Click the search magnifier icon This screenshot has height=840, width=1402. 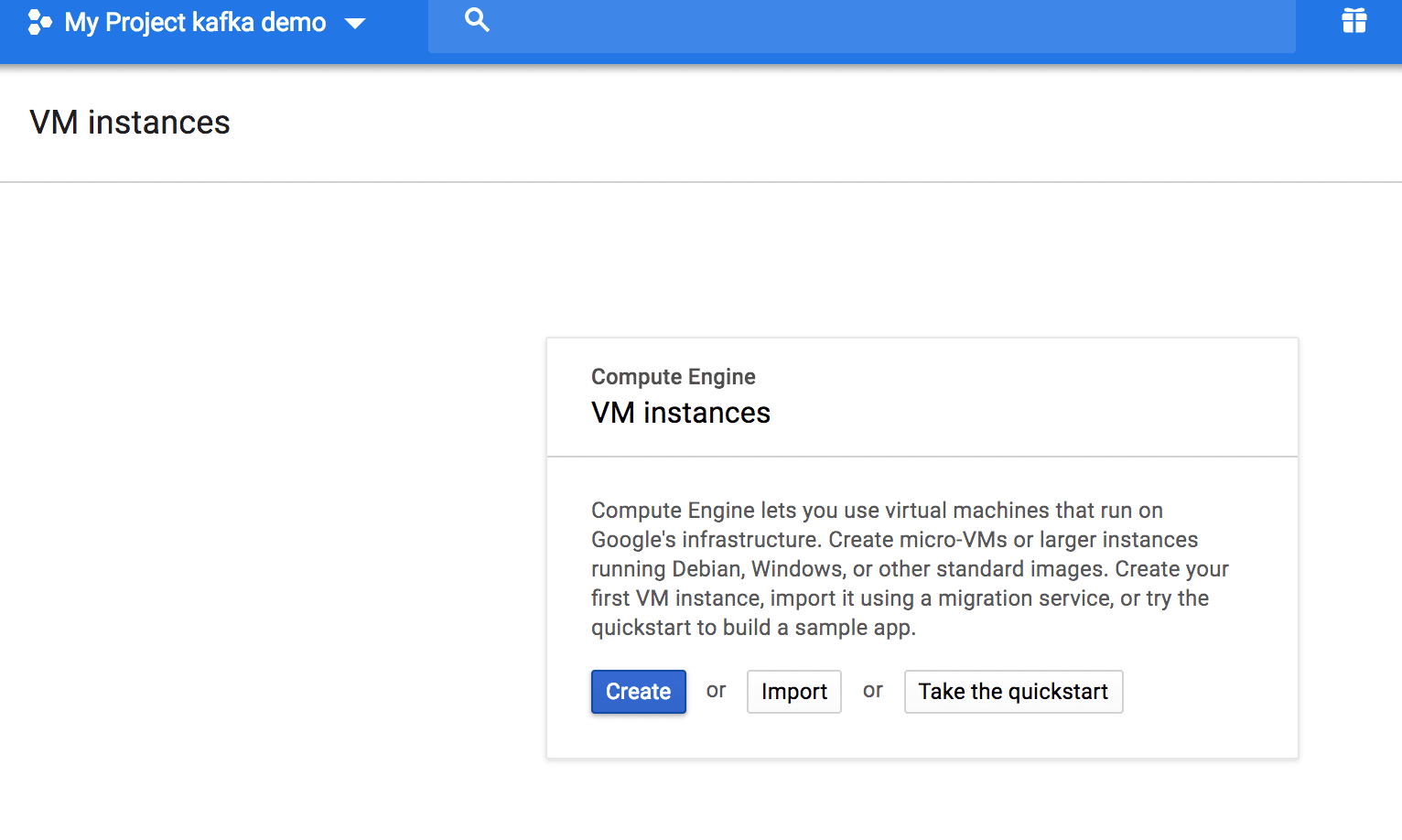coord(477,19)
